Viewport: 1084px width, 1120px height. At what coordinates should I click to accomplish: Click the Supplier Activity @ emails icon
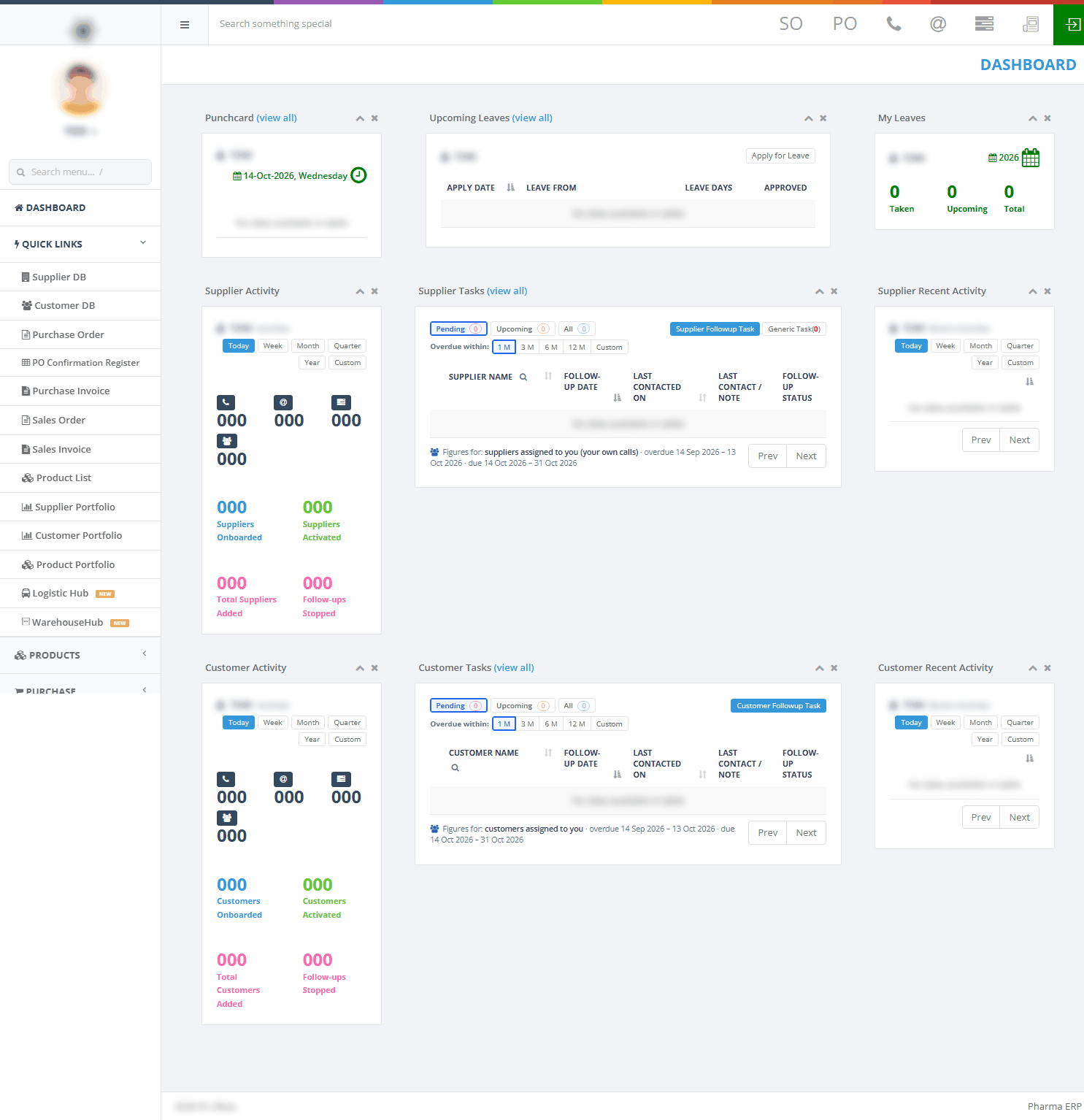coord(283,402)
